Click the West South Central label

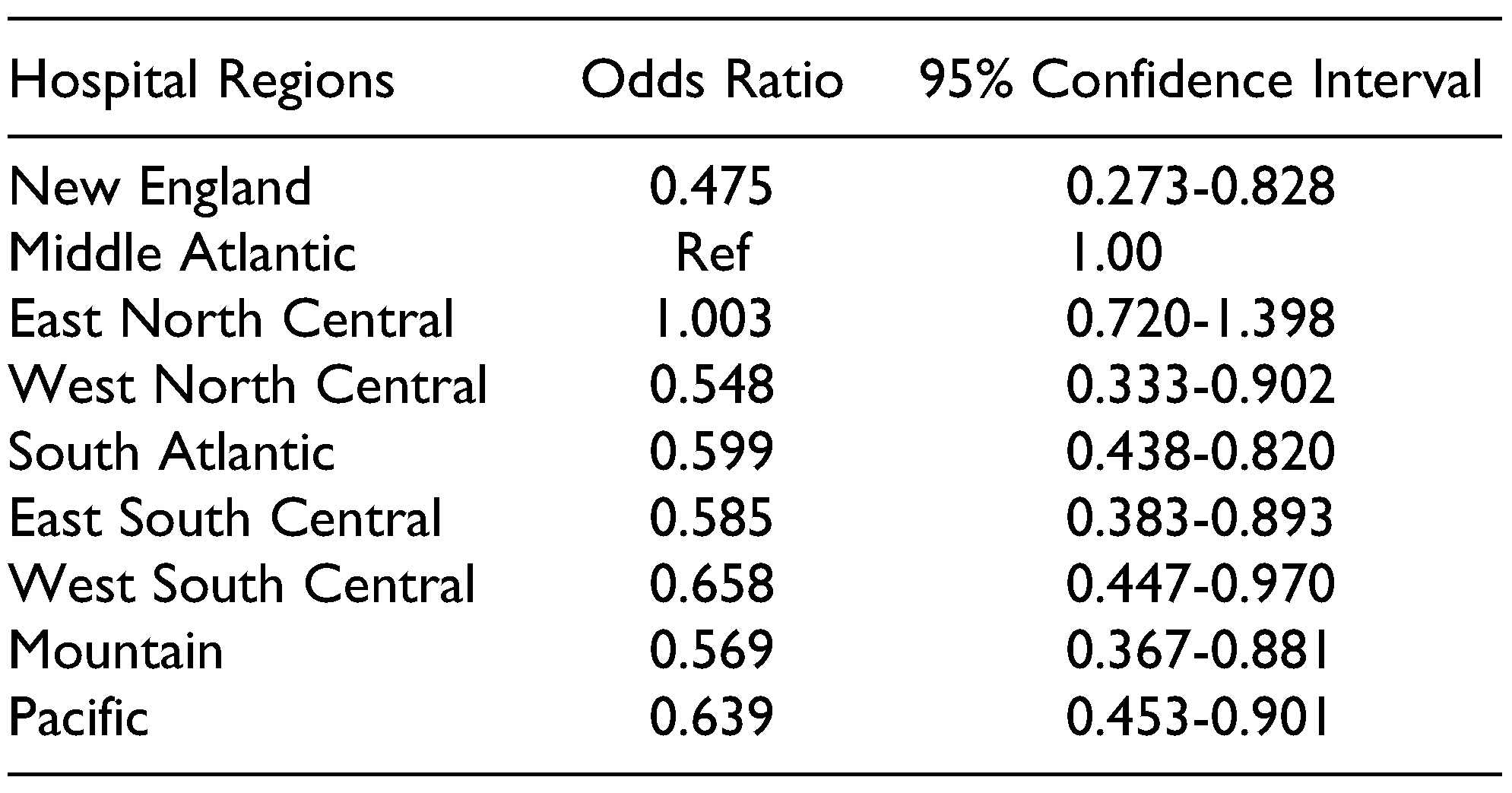click(242, 584)
